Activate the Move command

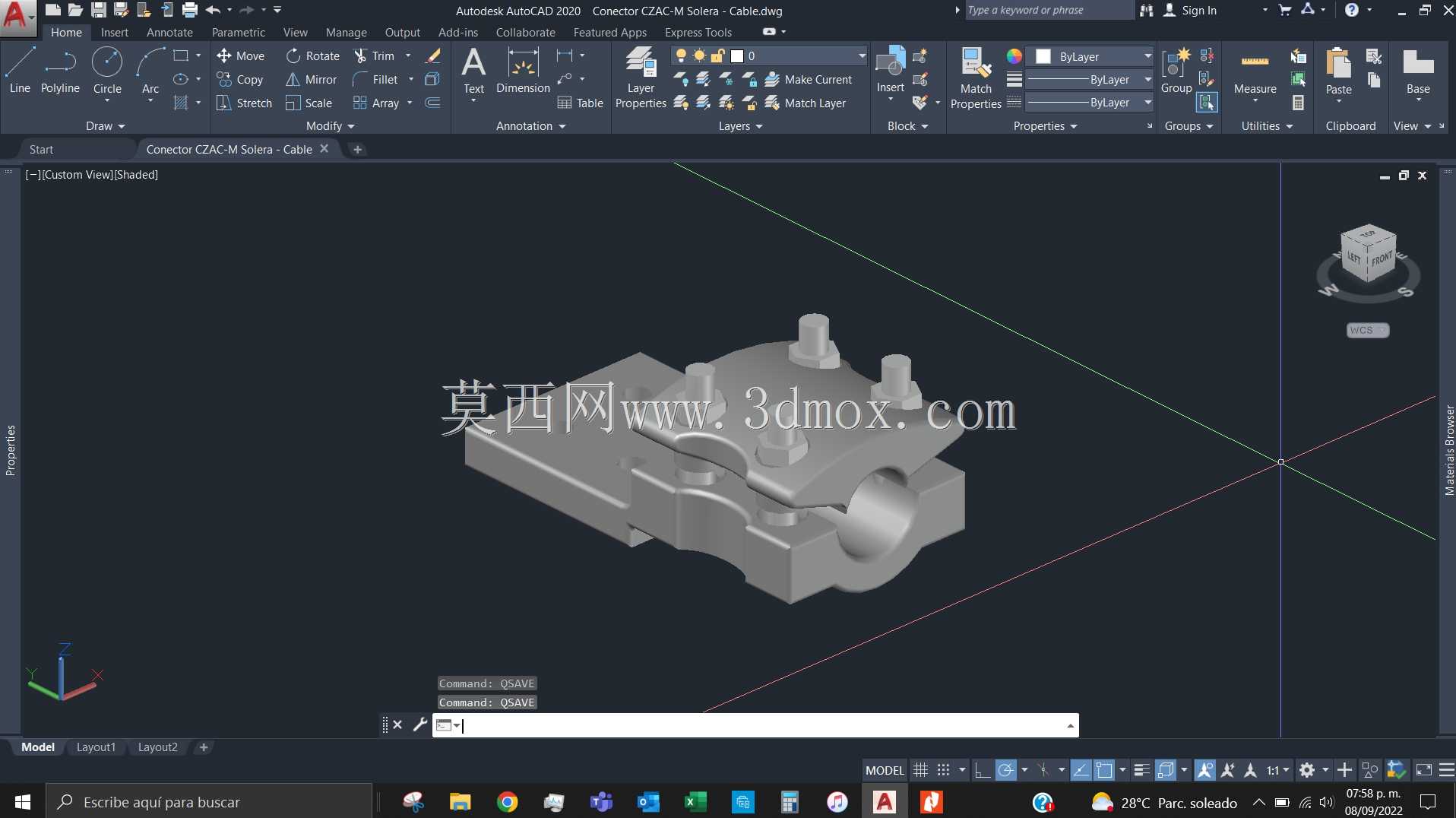pos(240,55)
